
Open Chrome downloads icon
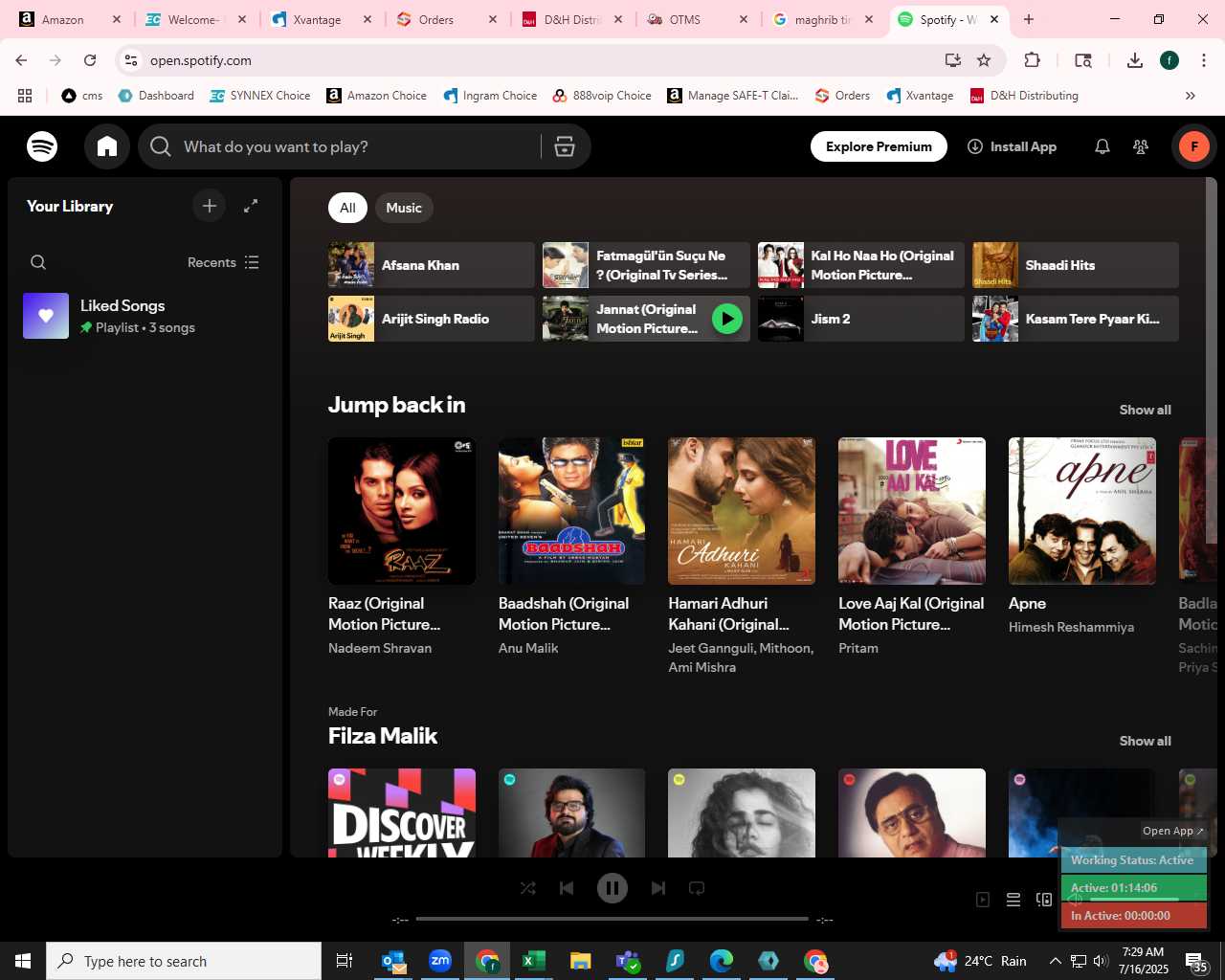1135,60
